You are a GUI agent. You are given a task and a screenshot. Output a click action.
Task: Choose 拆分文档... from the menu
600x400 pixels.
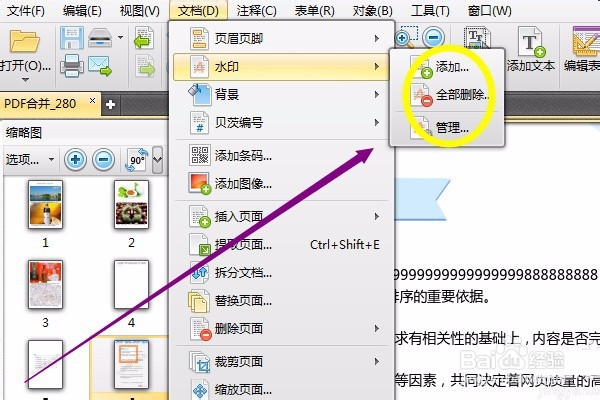click(x=284, y=273)
